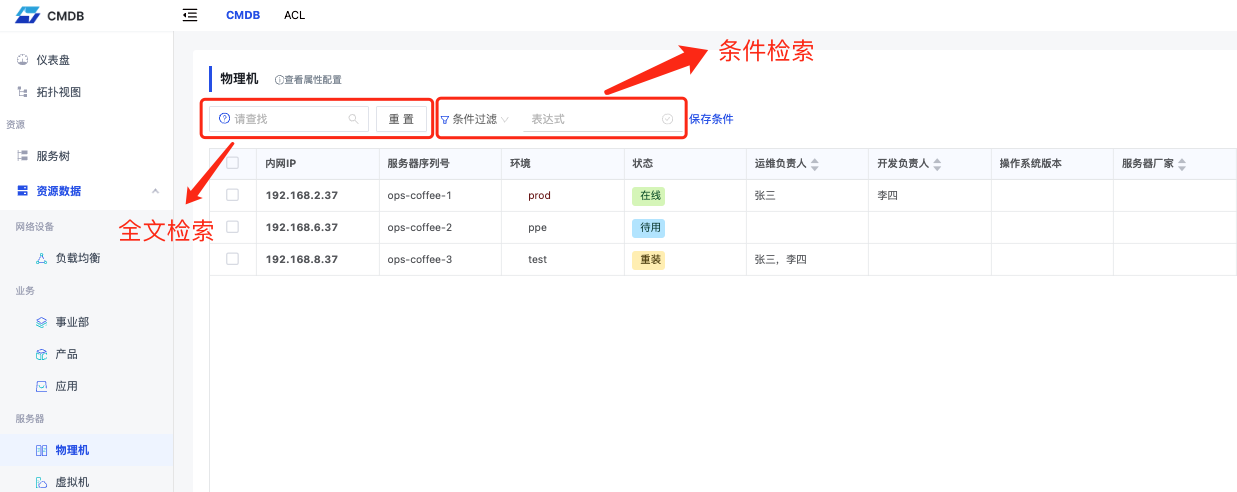This screenshot has height=492, width=1237.
Task: Click the filter funnel icon
Action: click(x=445, y=120)
